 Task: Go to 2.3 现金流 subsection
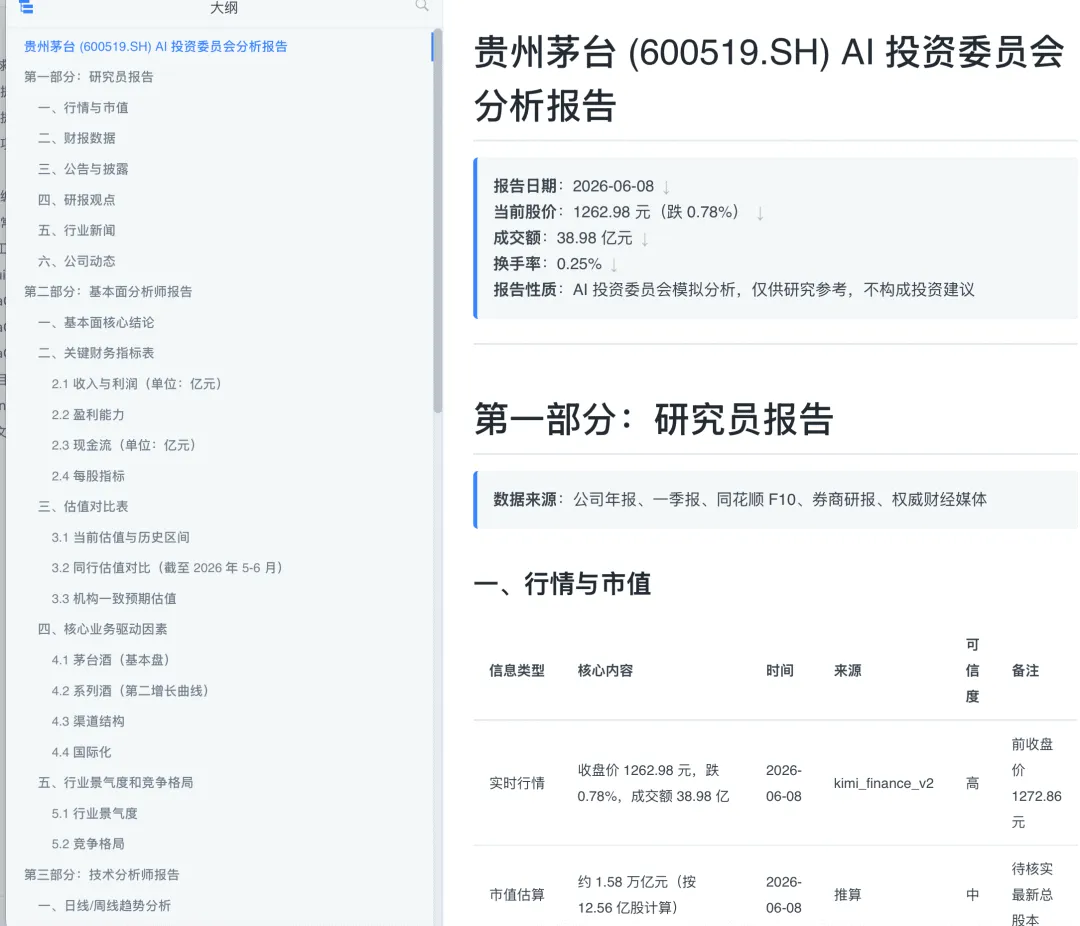124,445
